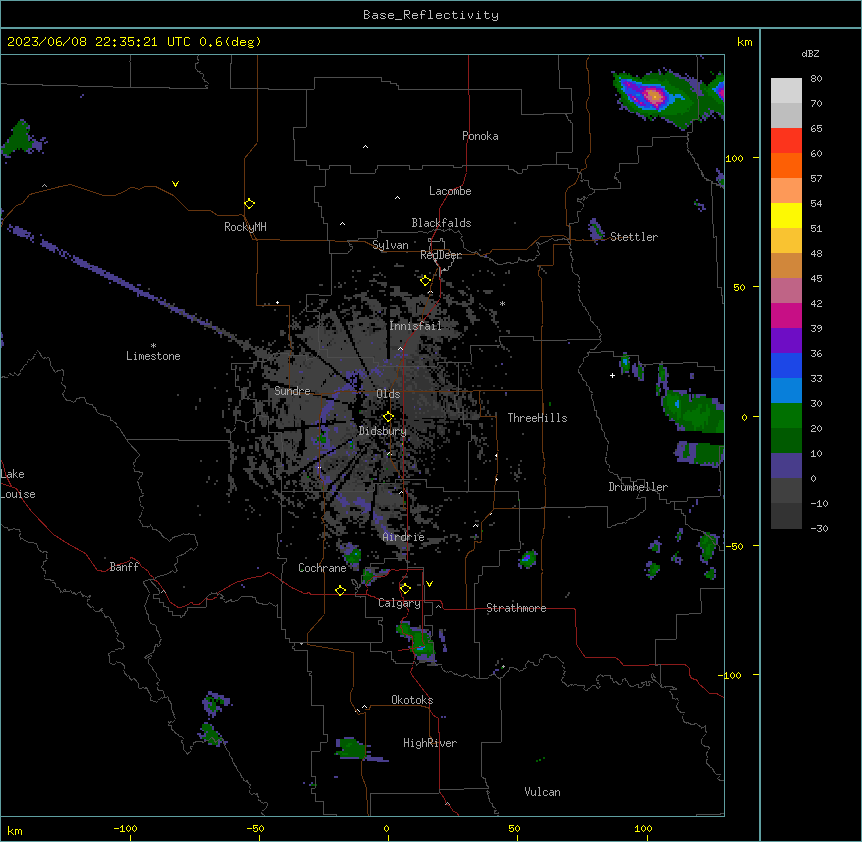Click the yellow diamond marker above Calgary label
The image size is (862, 842).
click(x=405, y=589)
